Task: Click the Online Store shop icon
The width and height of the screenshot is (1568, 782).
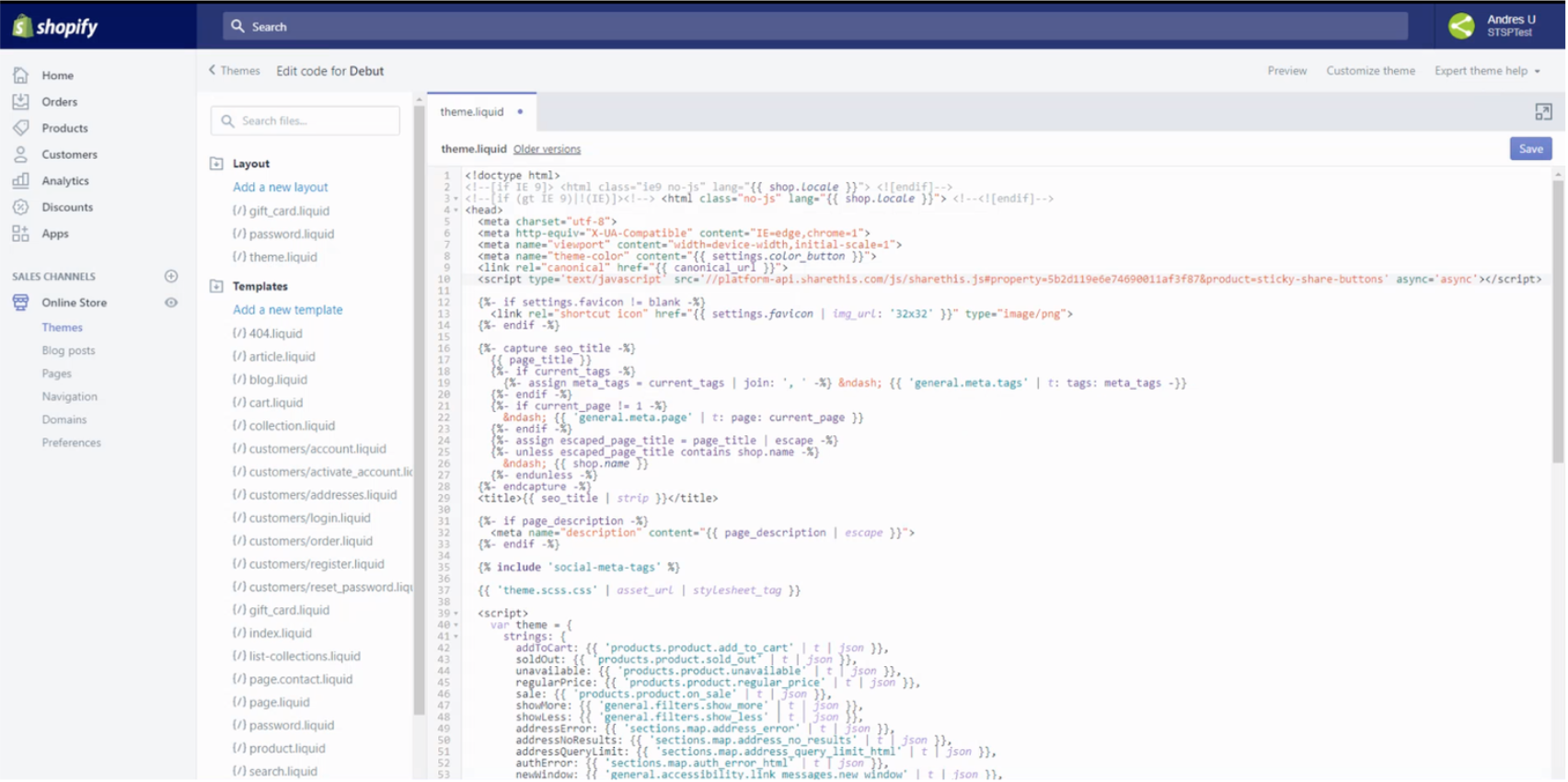Action: 20,303
